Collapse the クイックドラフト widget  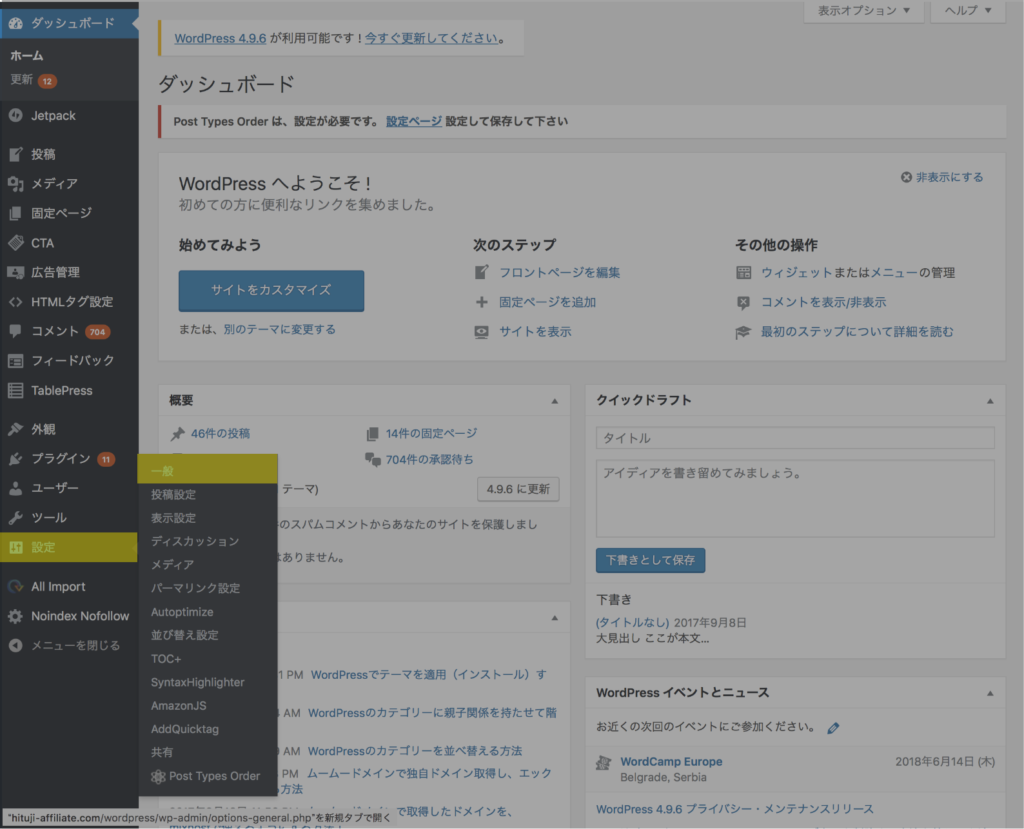tap(990, 401)
